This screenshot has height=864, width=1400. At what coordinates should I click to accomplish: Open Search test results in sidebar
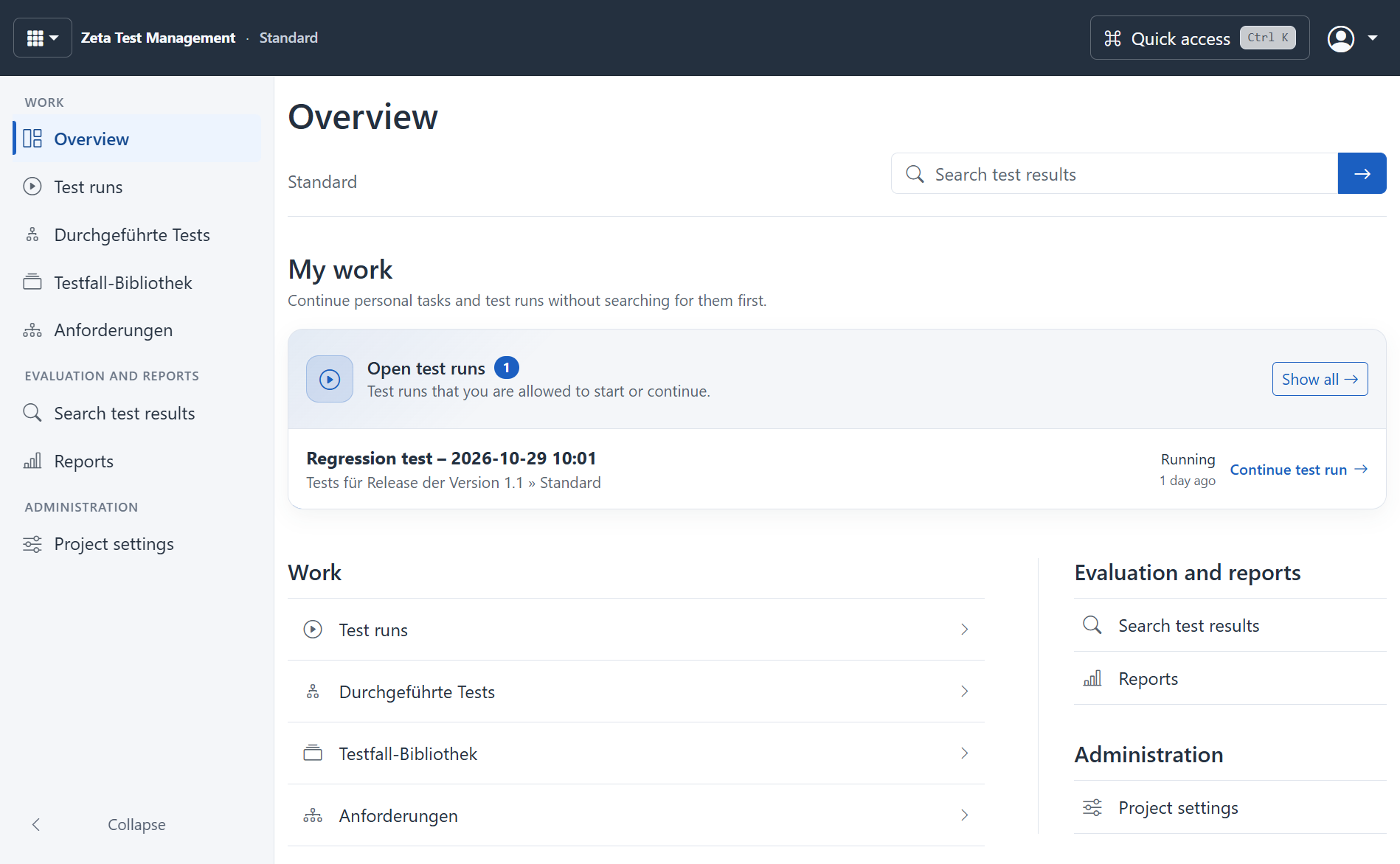(137, 413)
